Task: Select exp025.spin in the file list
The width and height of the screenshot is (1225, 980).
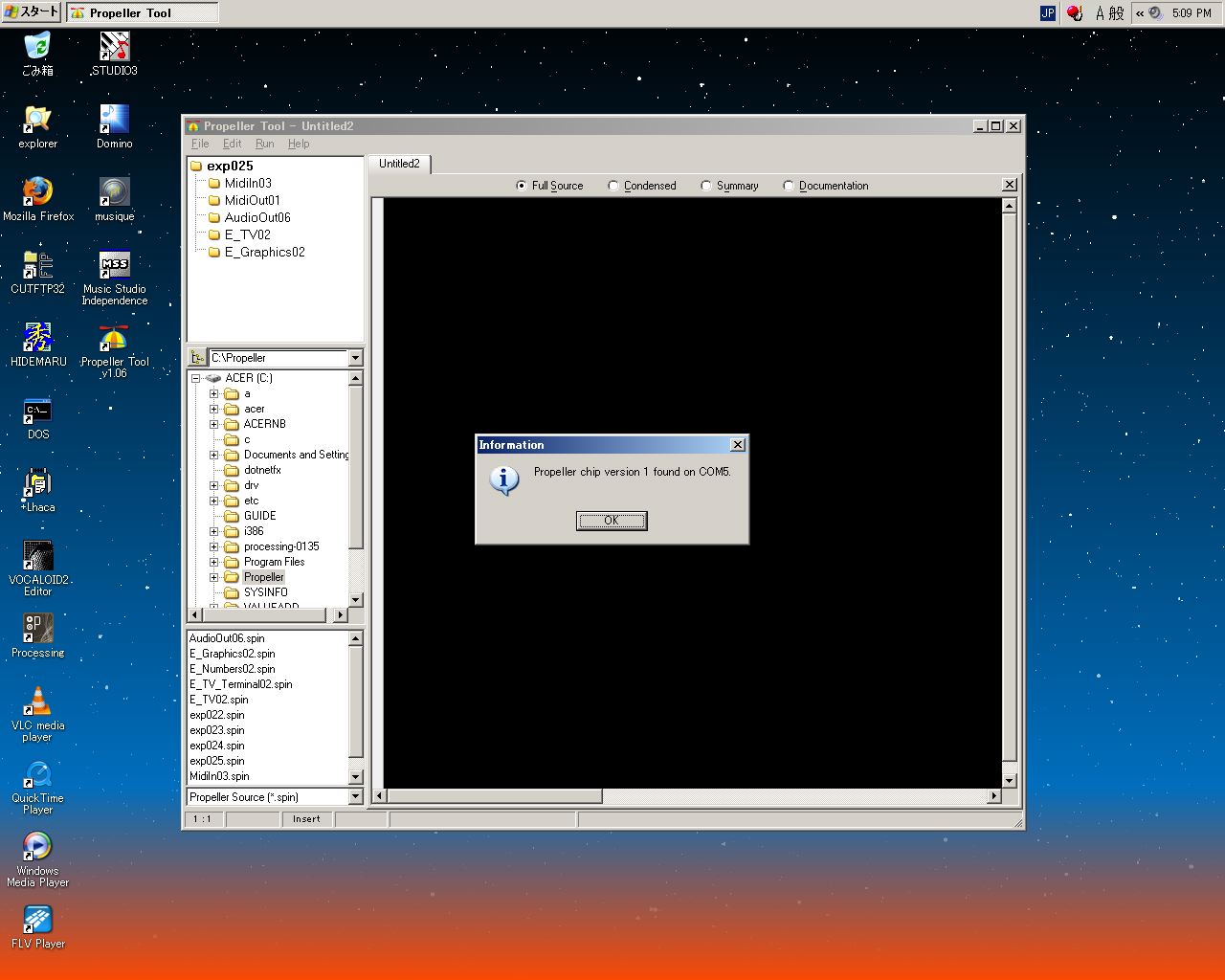Action: point(217,761)
